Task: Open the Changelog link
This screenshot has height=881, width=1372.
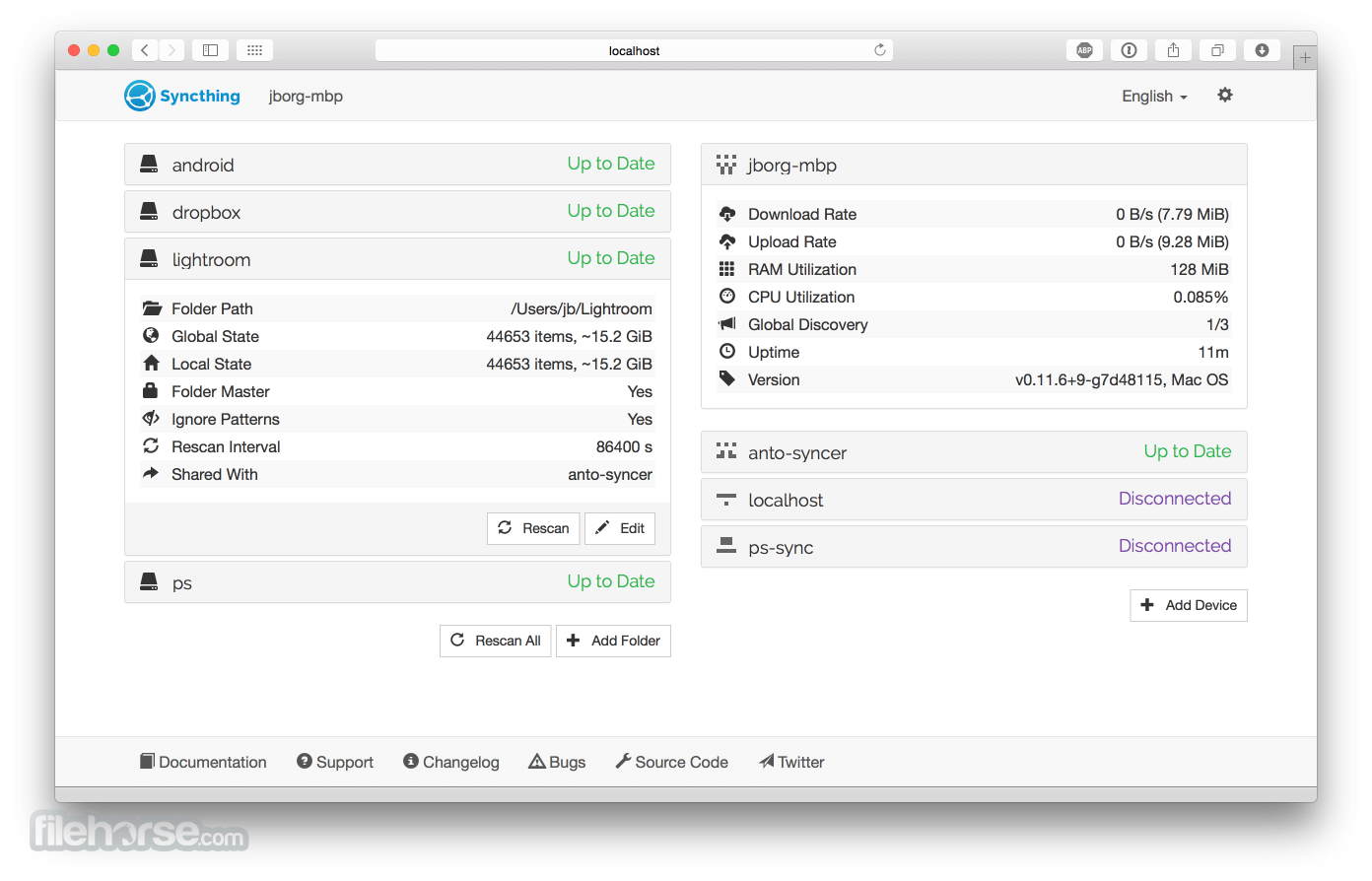Action: coord(451,762)
